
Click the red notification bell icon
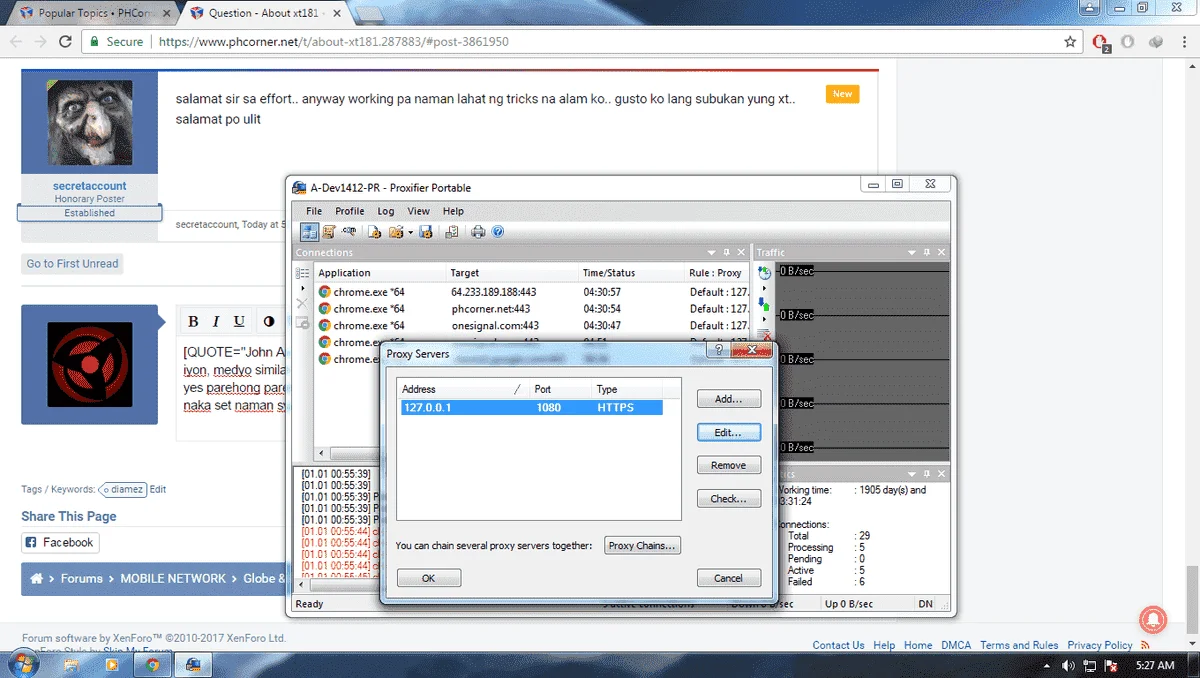point(1153,620)
